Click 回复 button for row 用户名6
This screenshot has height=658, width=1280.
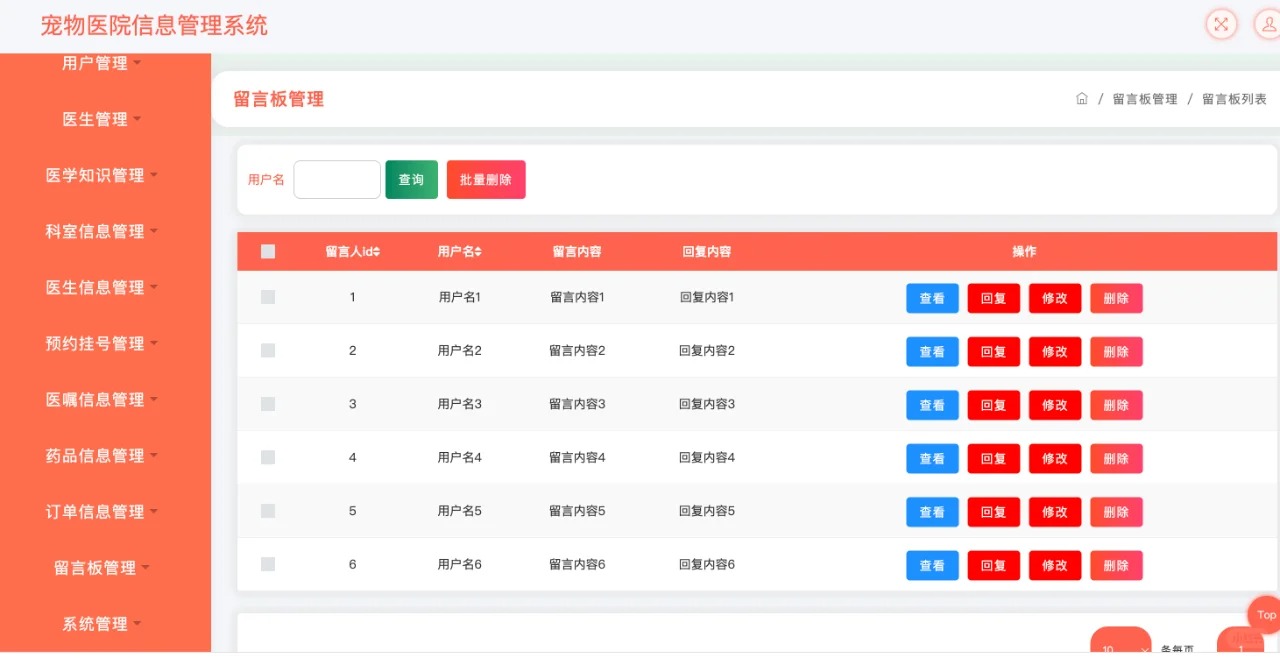(993, 565)
